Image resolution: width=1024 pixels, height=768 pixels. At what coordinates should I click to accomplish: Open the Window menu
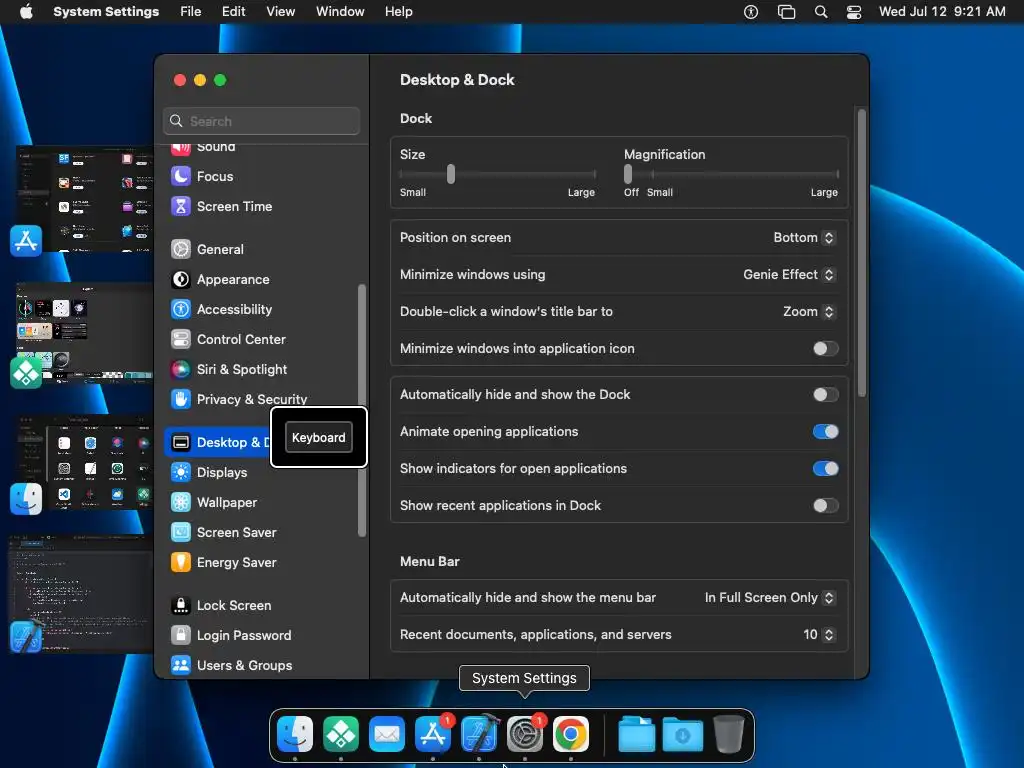[x=340, y=12]
